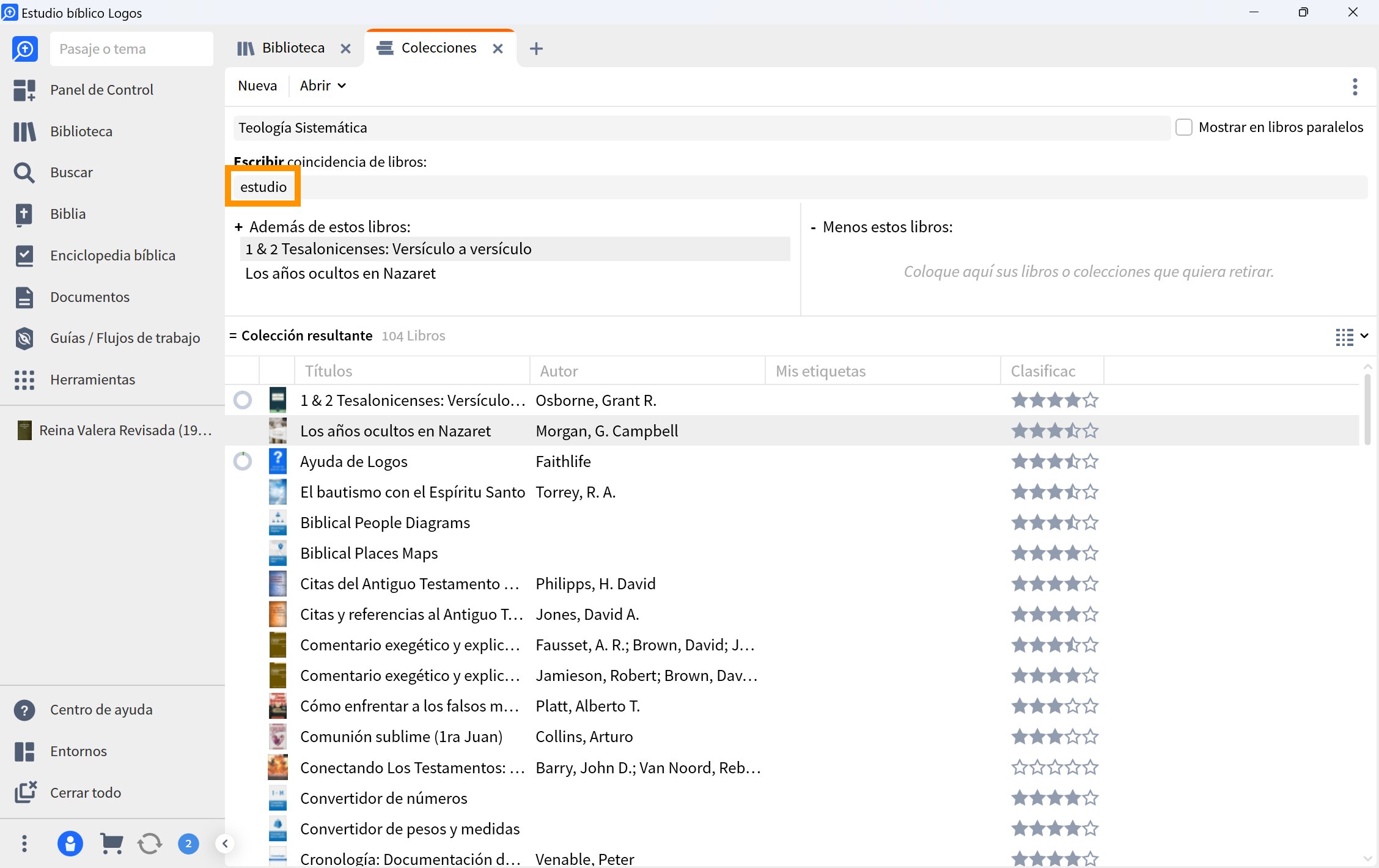
Task: Open Colecciones panel three-dot menu
Action: (x=1355, y=87)
